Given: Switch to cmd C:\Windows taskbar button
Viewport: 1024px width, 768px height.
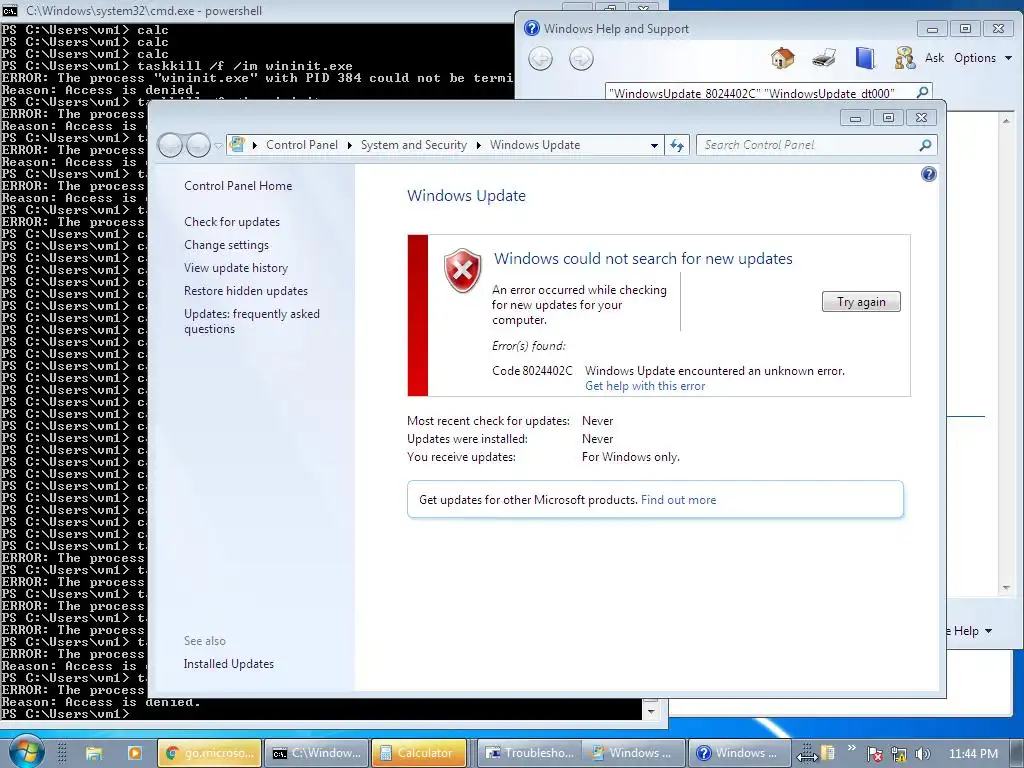Looking at the screenshot, I should [x=317, y=753].
